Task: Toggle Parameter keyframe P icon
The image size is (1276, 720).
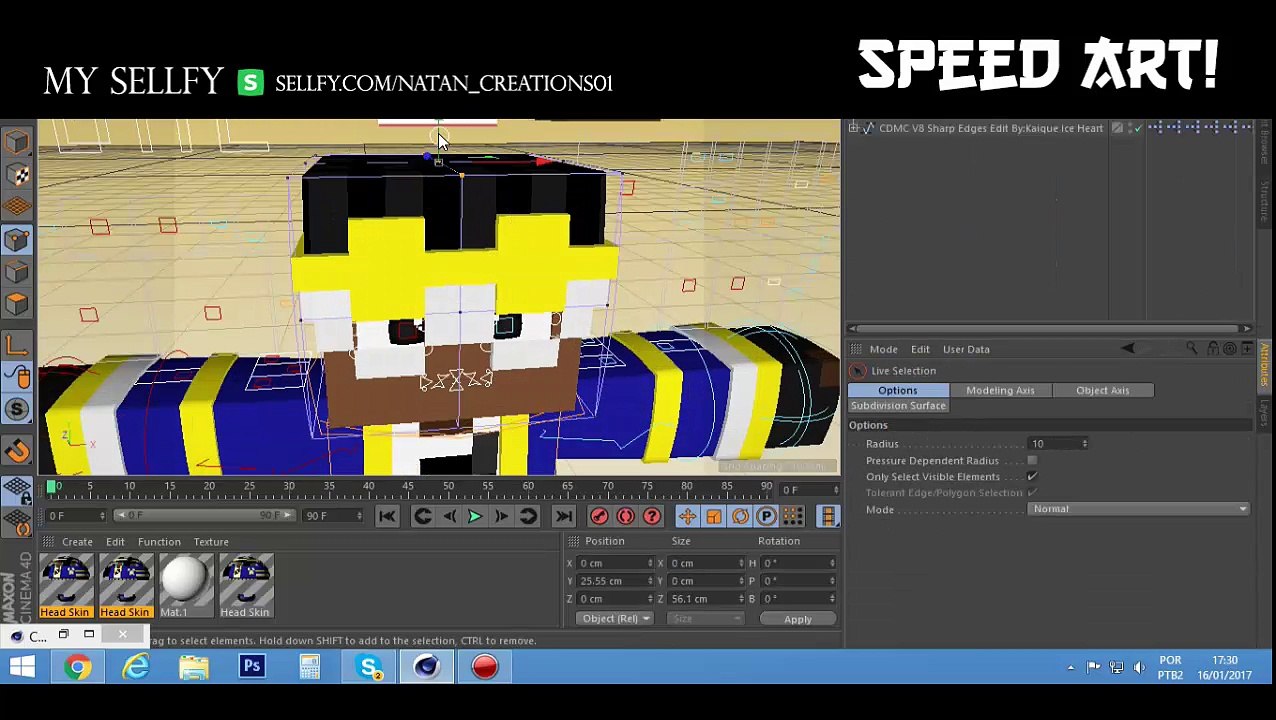Action: point(766,516)
